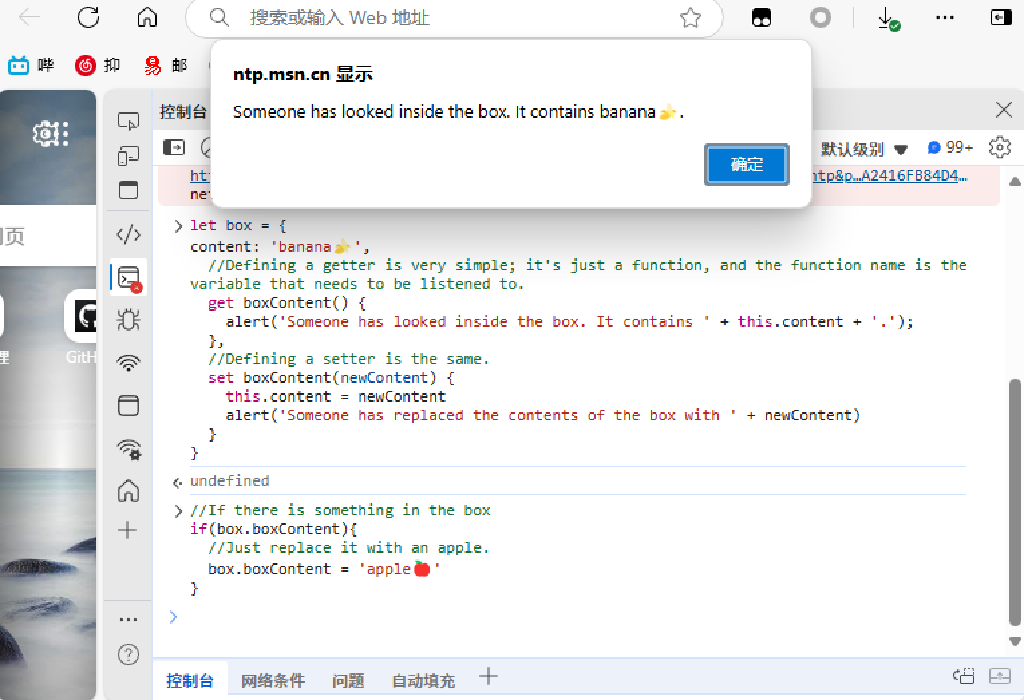Toggle the browser sidebar panel icon
Screen dimensions: 1024x700
pyautogui.click(x=1000, y=18)
